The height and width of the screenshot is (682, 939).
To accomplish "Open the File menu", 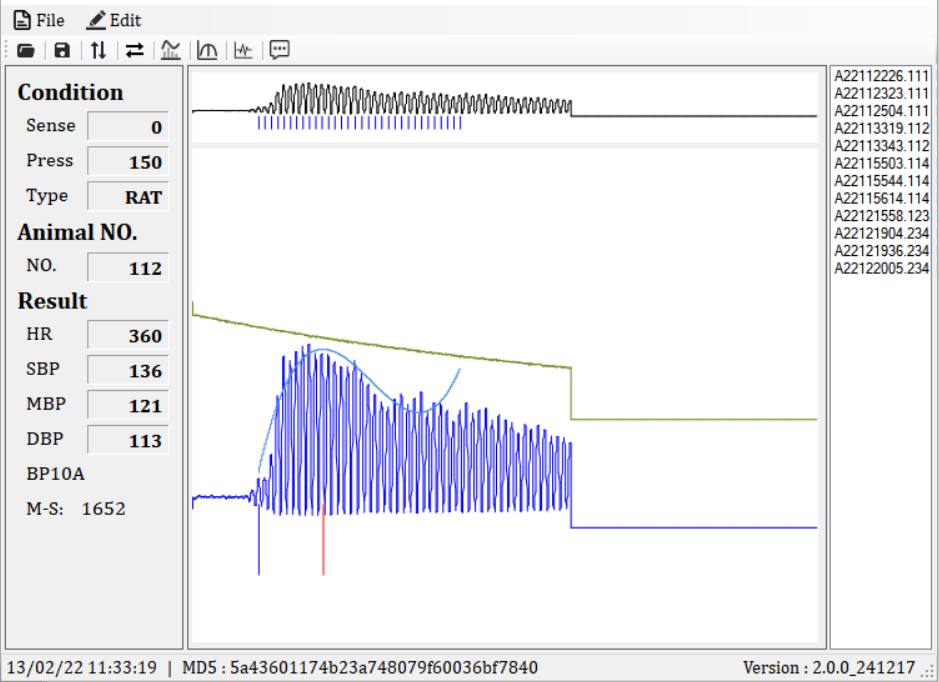I will pyautogui.click(x=39, y=20).
